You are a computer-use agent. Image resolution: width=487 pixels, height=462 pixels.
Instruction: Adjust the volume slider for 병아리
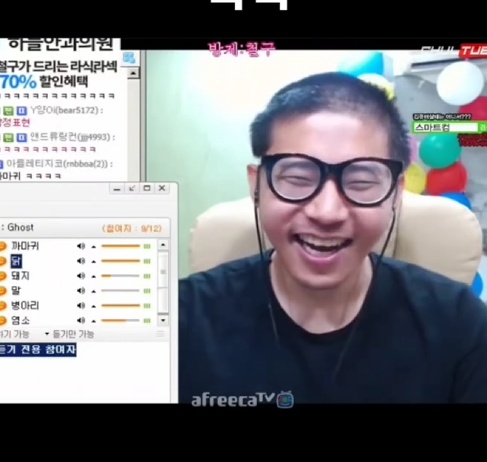pos(121,306)
